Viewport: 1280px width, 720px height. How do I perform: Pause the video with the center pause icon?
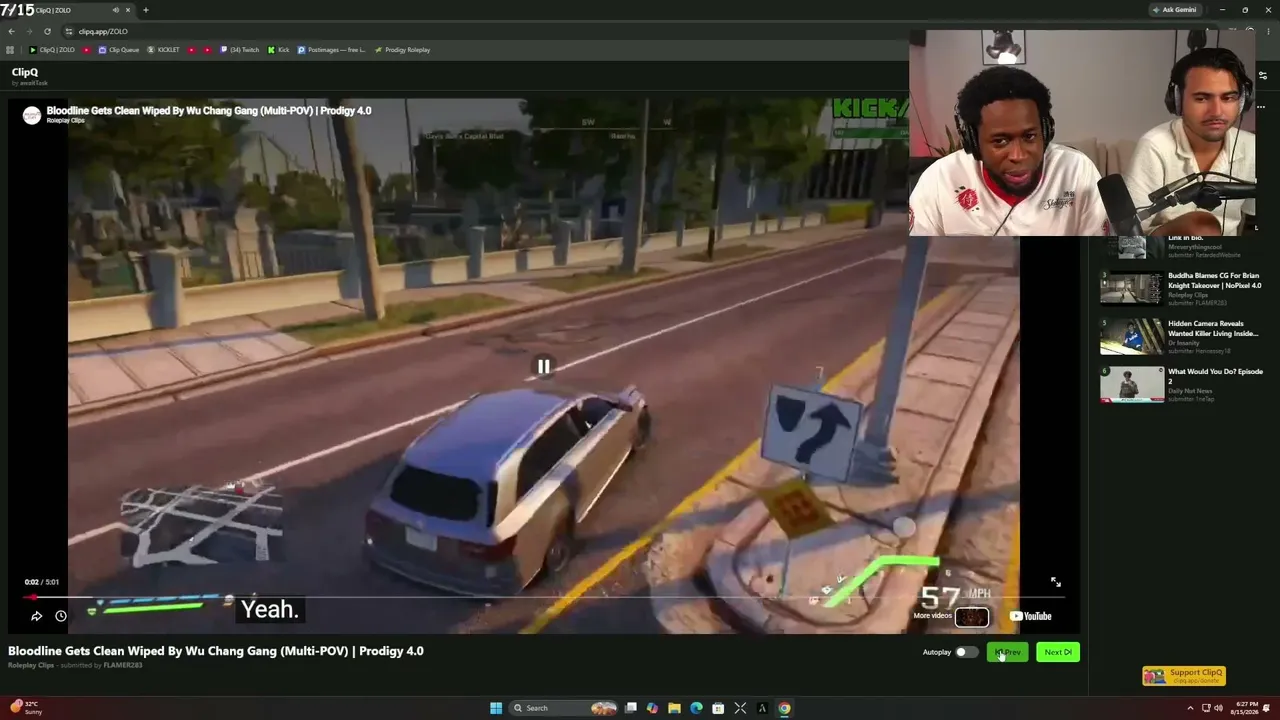543,367
